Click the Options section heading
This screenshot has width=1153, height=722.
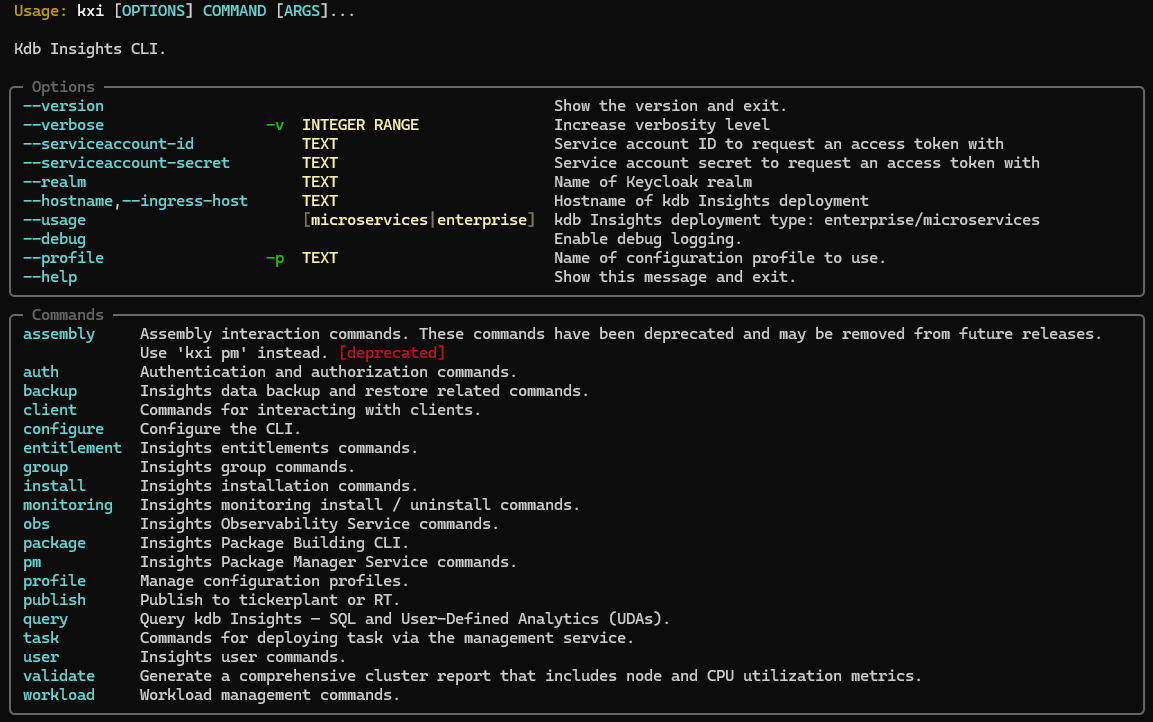63,87
